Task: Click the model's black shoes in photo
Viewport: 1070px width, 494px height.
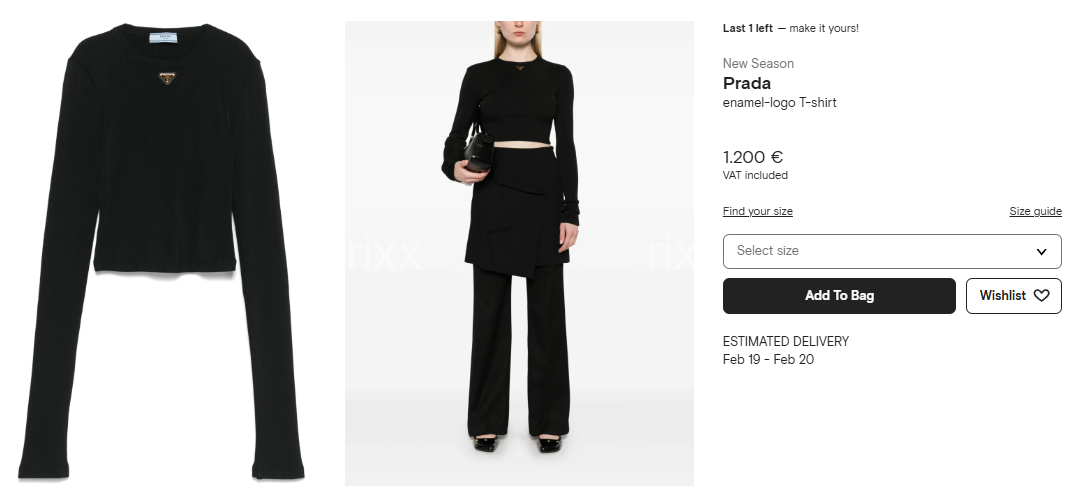Action: [517, 444]
